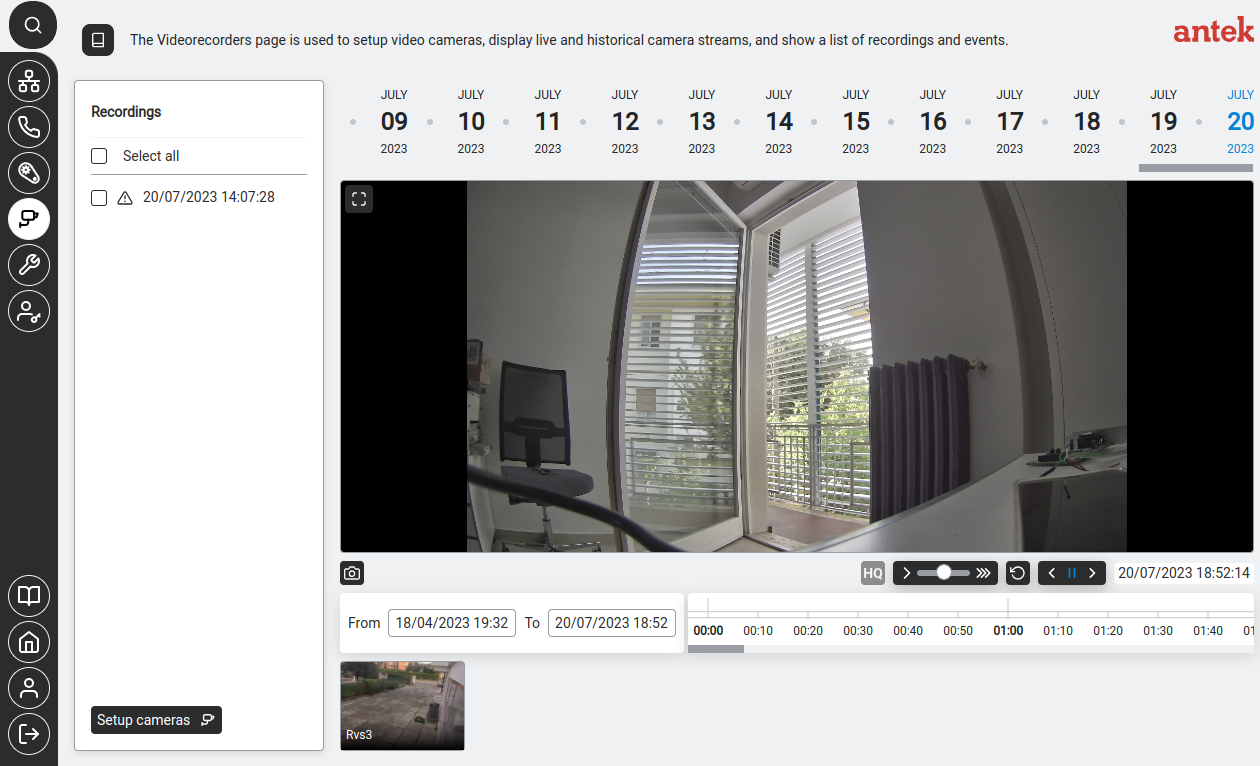
Task: Jump to 00:50 on the timeline
Action: click(958, 630)
